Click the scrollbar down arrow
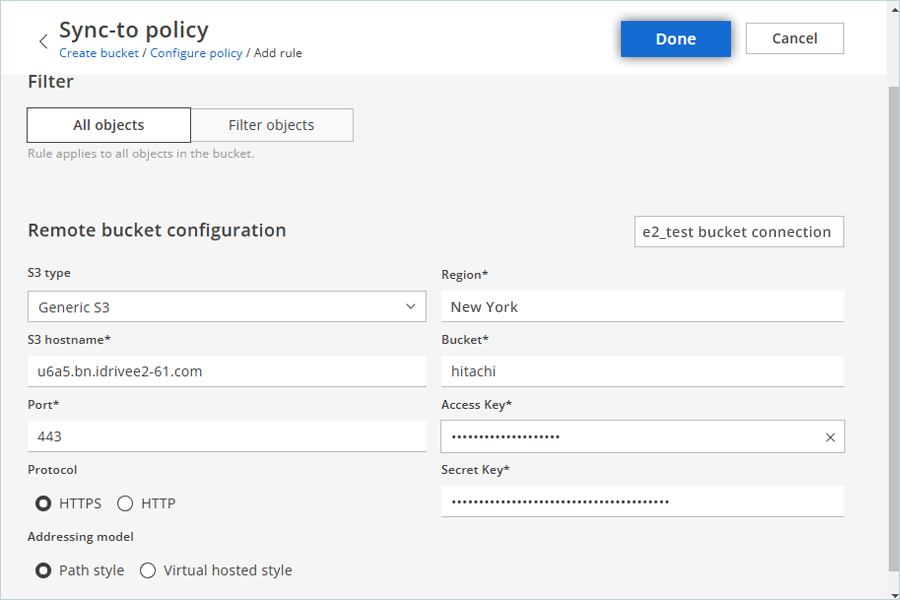Viewport: 900px width, 600px height. tap(894, 595)
